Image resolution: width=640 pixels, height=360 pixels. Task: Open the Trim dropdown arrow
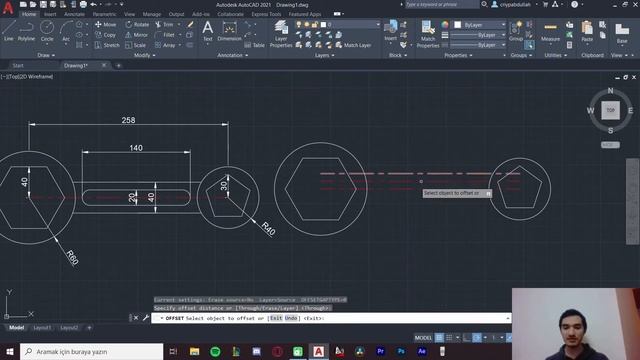pyautogui.click(x=179, y=24)
